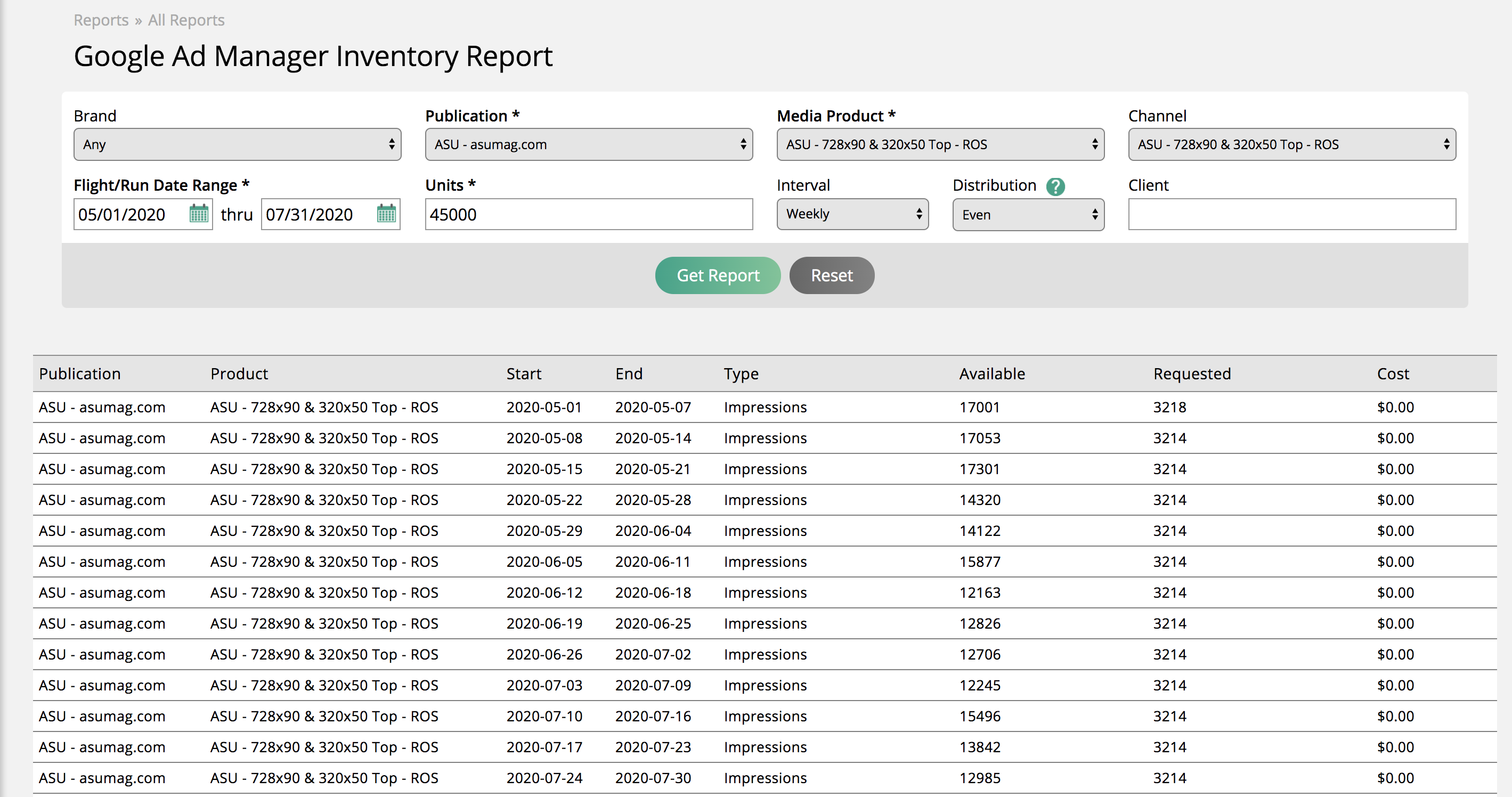1512x797 pixels.
Task: Select Available value 13842
Action: (980, 747)
